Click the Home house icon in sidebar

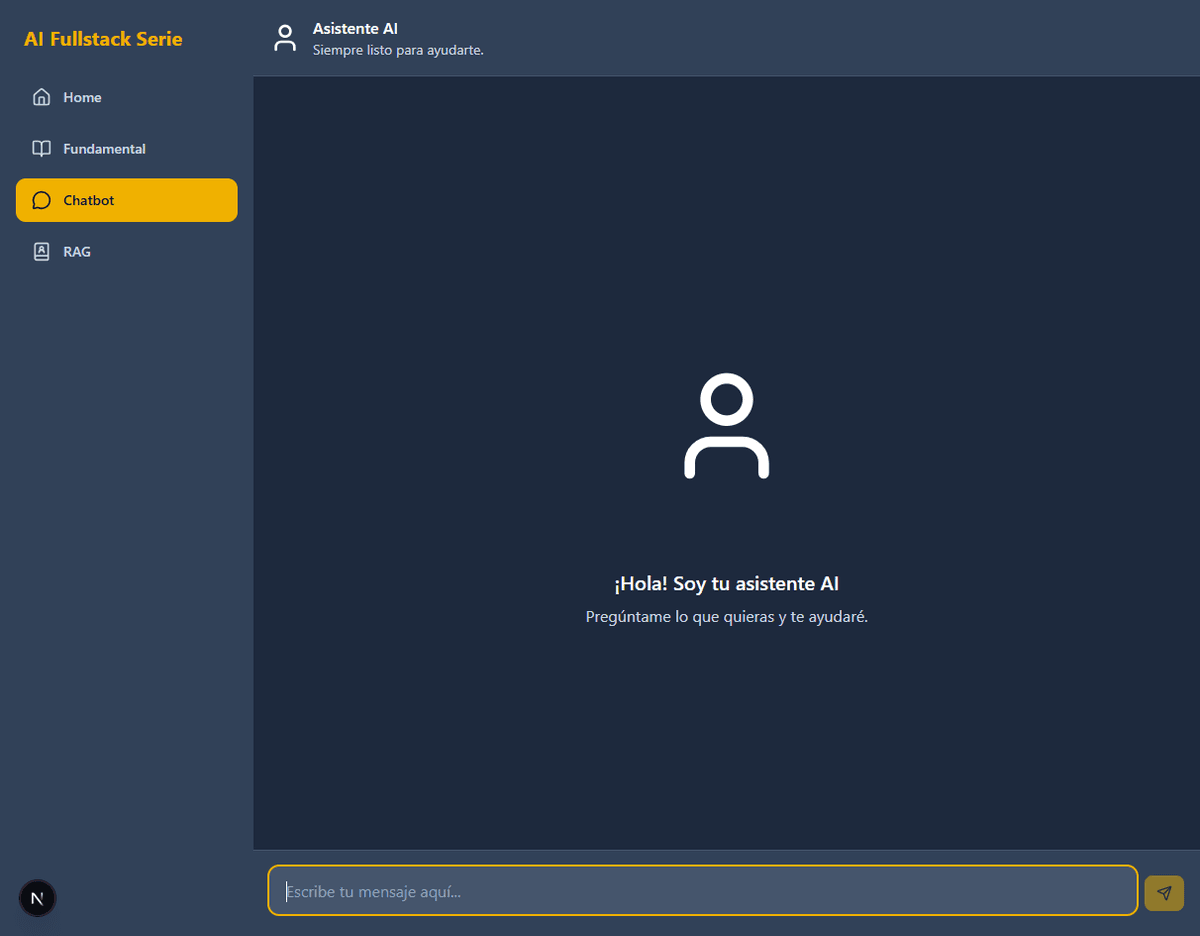pos(41,97)
